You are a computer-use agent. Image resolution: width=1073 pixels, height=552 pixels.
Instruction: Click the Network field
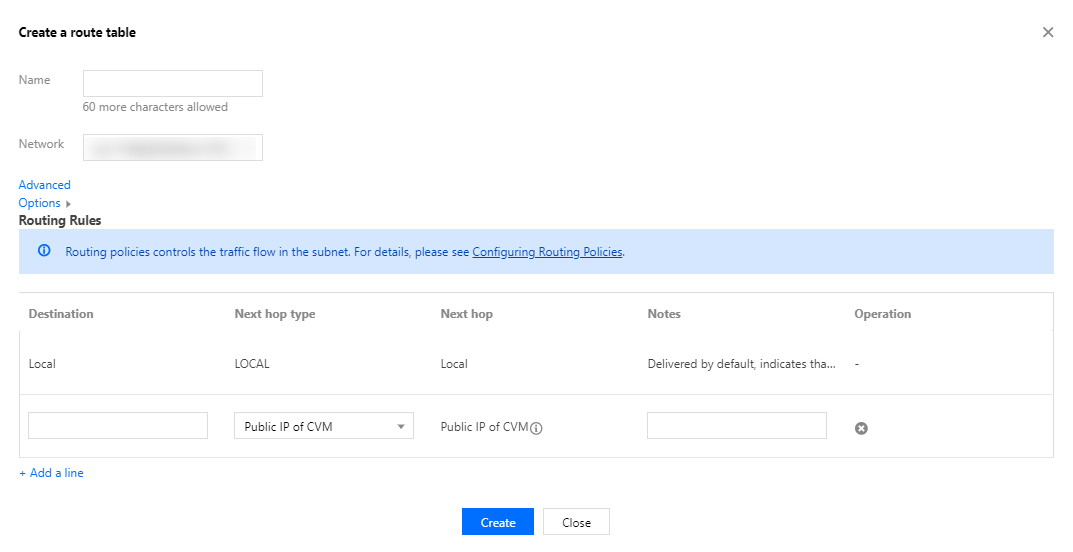tap(172, 148)
